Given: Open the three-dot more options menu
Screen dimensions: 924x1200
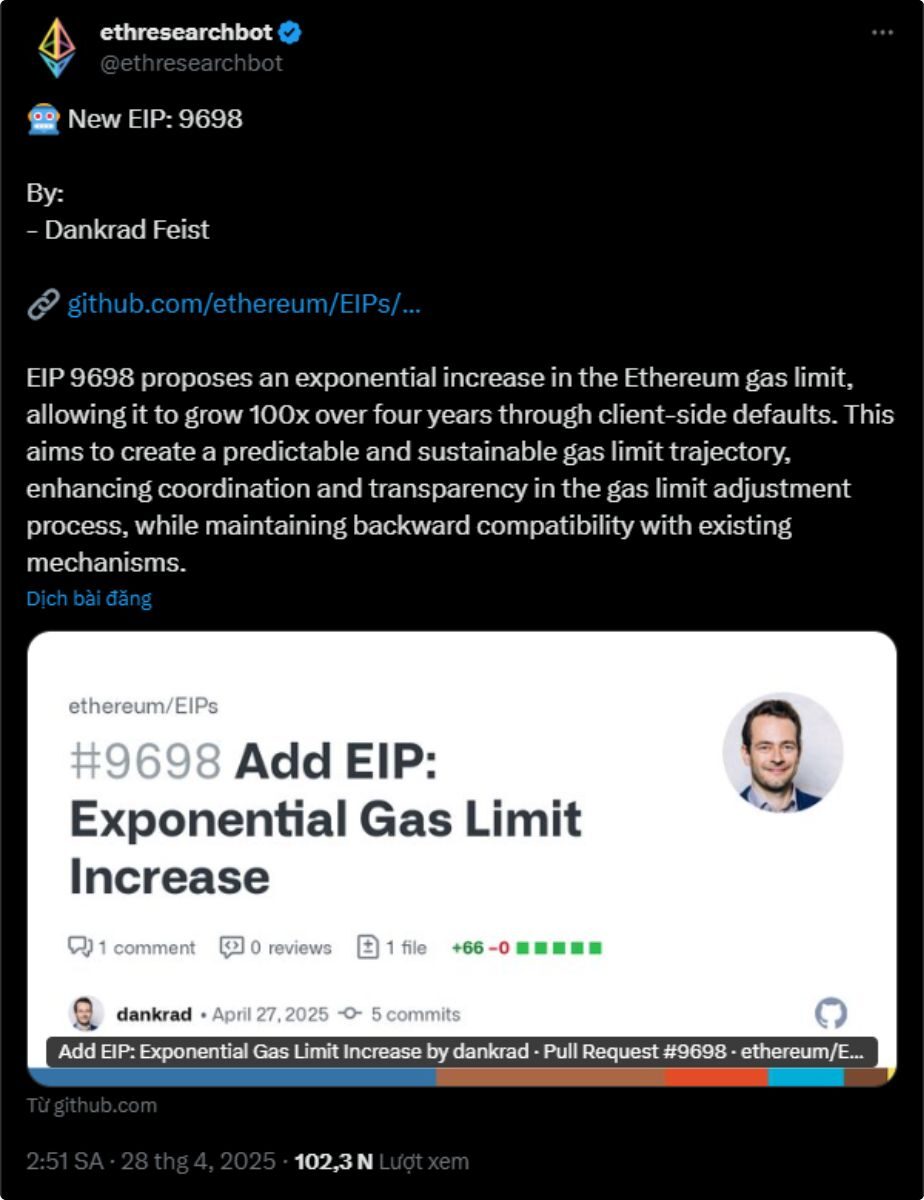Looking at the screenshot, I should pos(881,33).
